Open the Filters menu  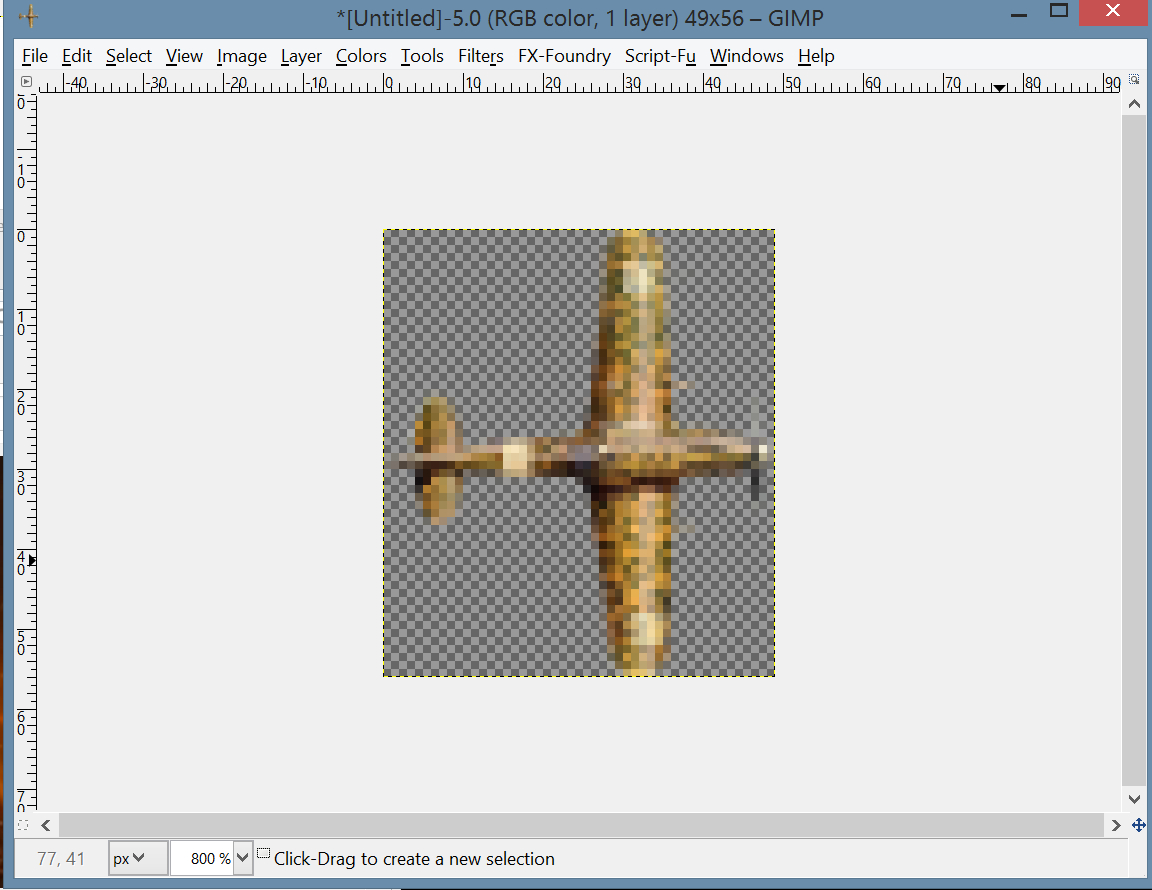pyautogui.click(x=480, y=56)
